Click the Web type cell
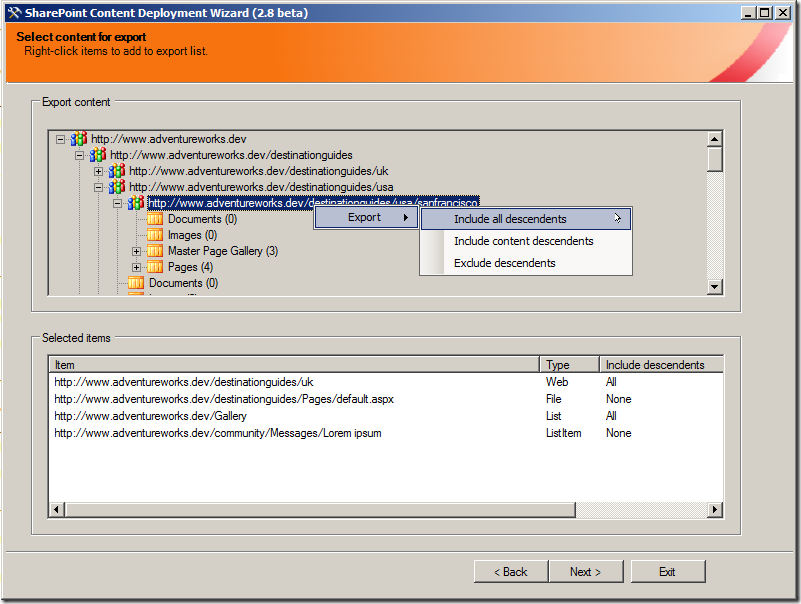Viewport: 801px width, 604px height. pos(557,382)
